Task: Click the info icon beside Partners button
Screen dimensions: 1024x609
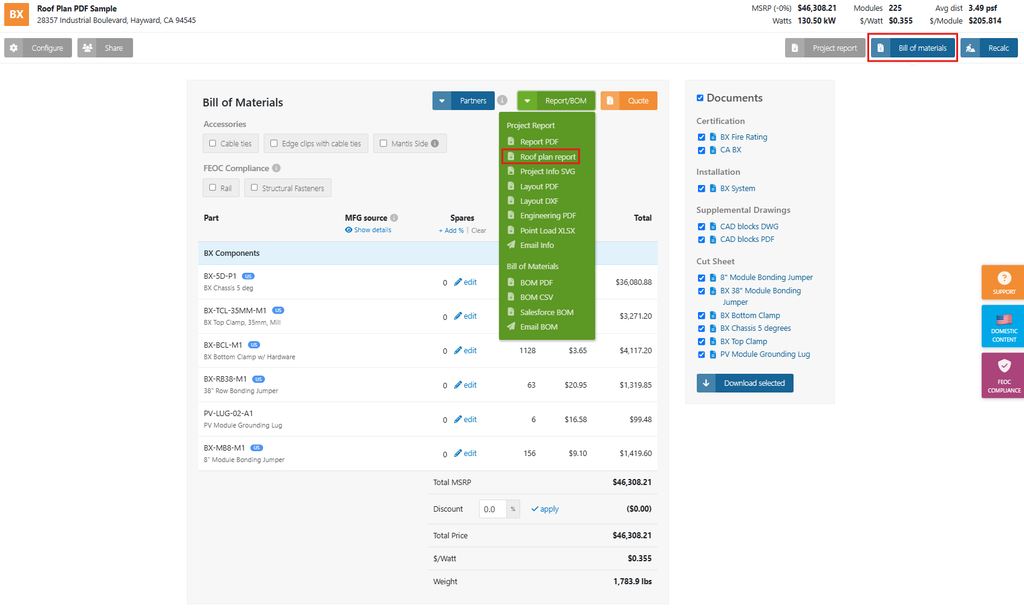Action: (x=502, y=101)
